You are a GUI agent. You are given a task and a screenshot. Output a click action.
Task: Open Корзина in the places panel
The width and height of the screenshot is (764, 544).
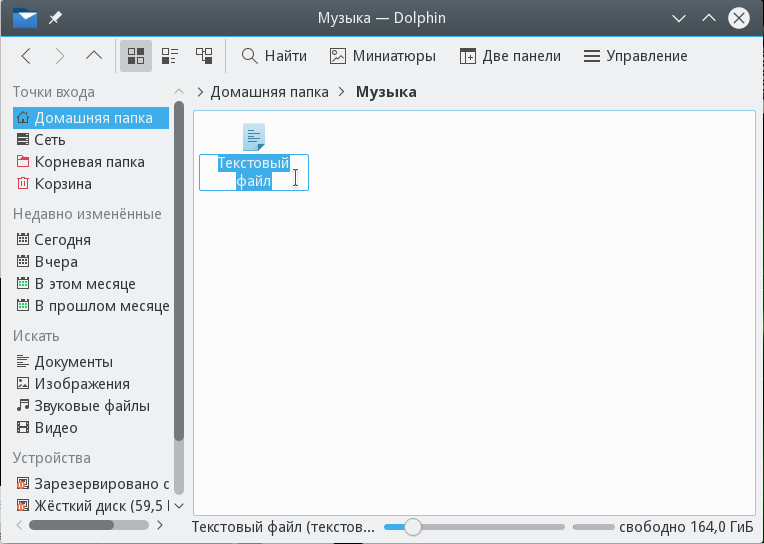62,184
